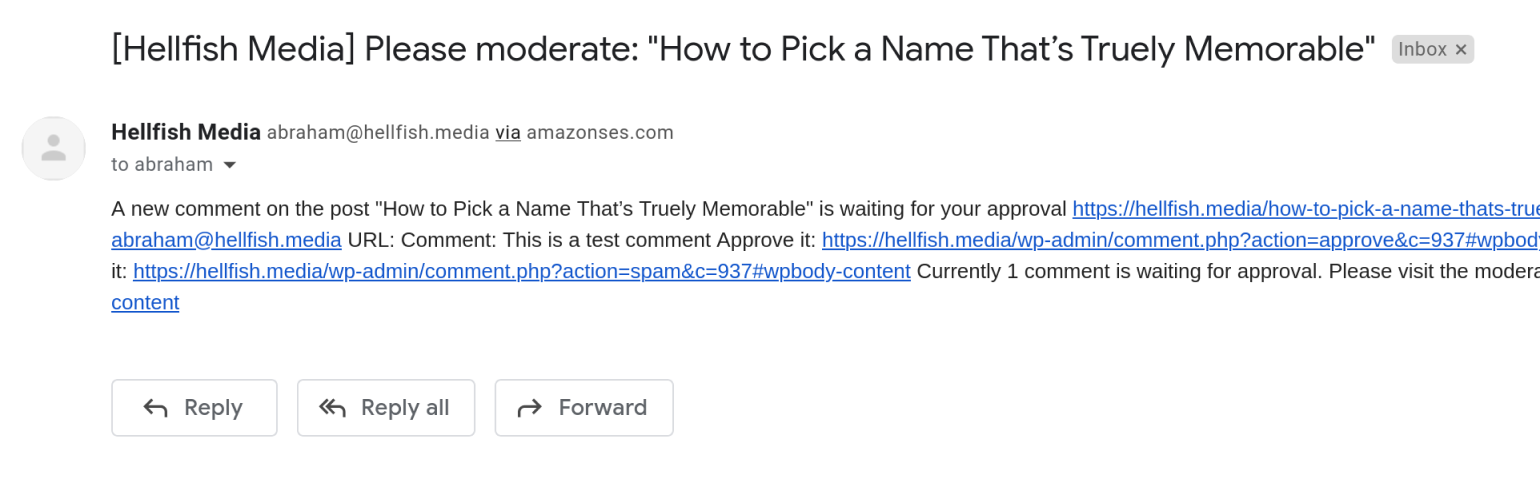Open the spam comment action URL
1540x480 pixels.
(521, 271)
